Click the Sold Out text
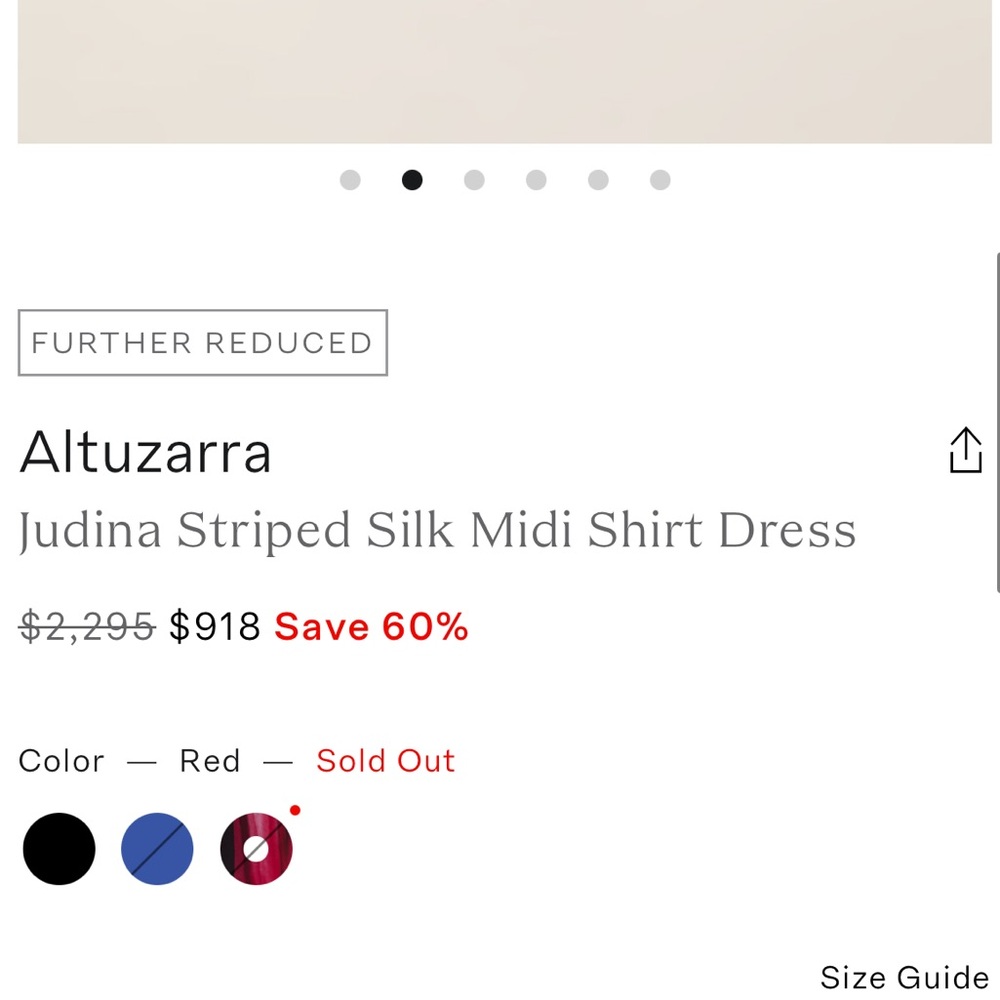Viewport: 1000px width, 1000px height. [x=385, y=761]
